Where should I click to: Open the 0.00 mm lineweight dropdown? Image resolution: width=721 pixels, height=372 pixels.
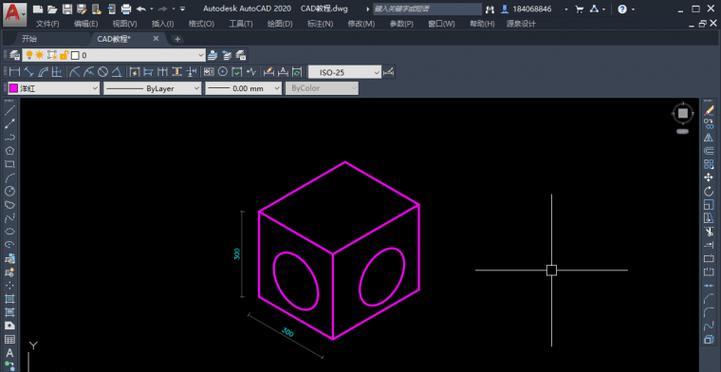point(243,88)
